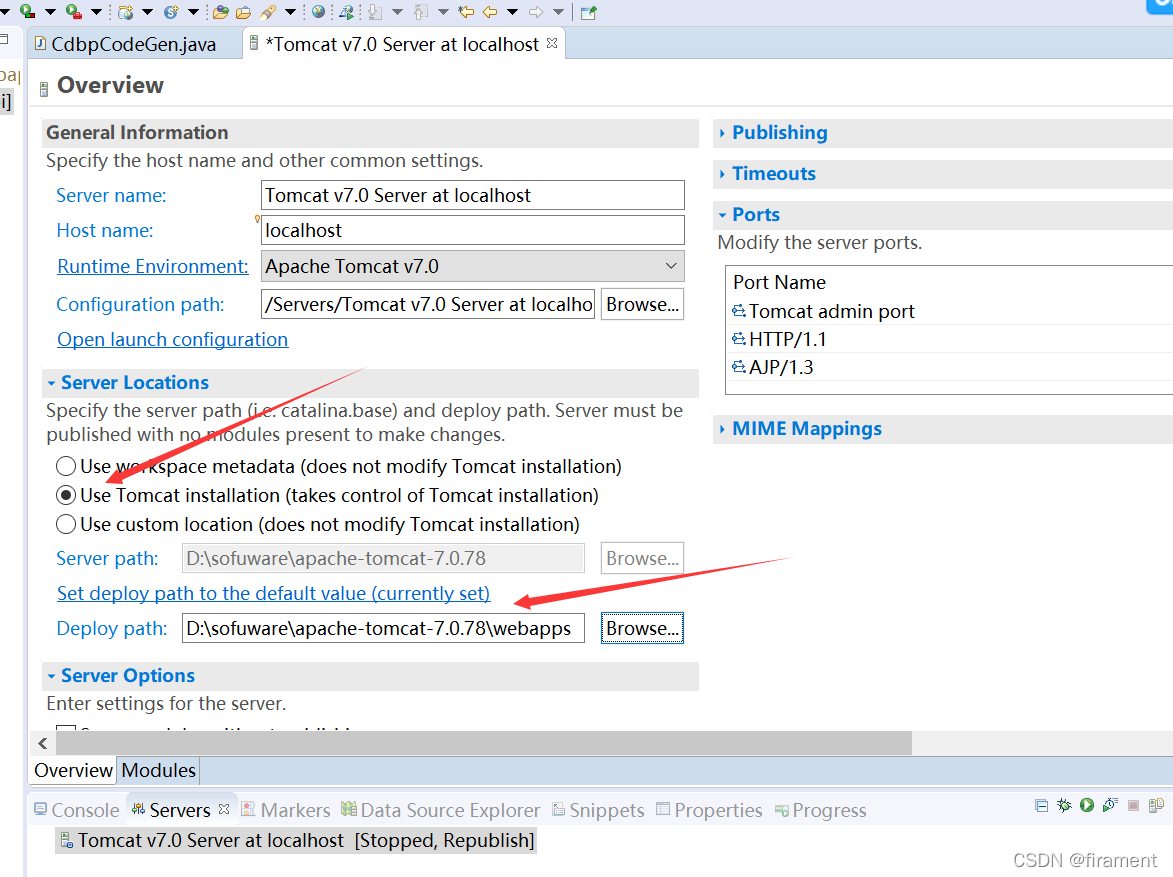Click the blue S new servlet toolbar icon
This screenshot has width=1173, height=877.
pos(171,12)
